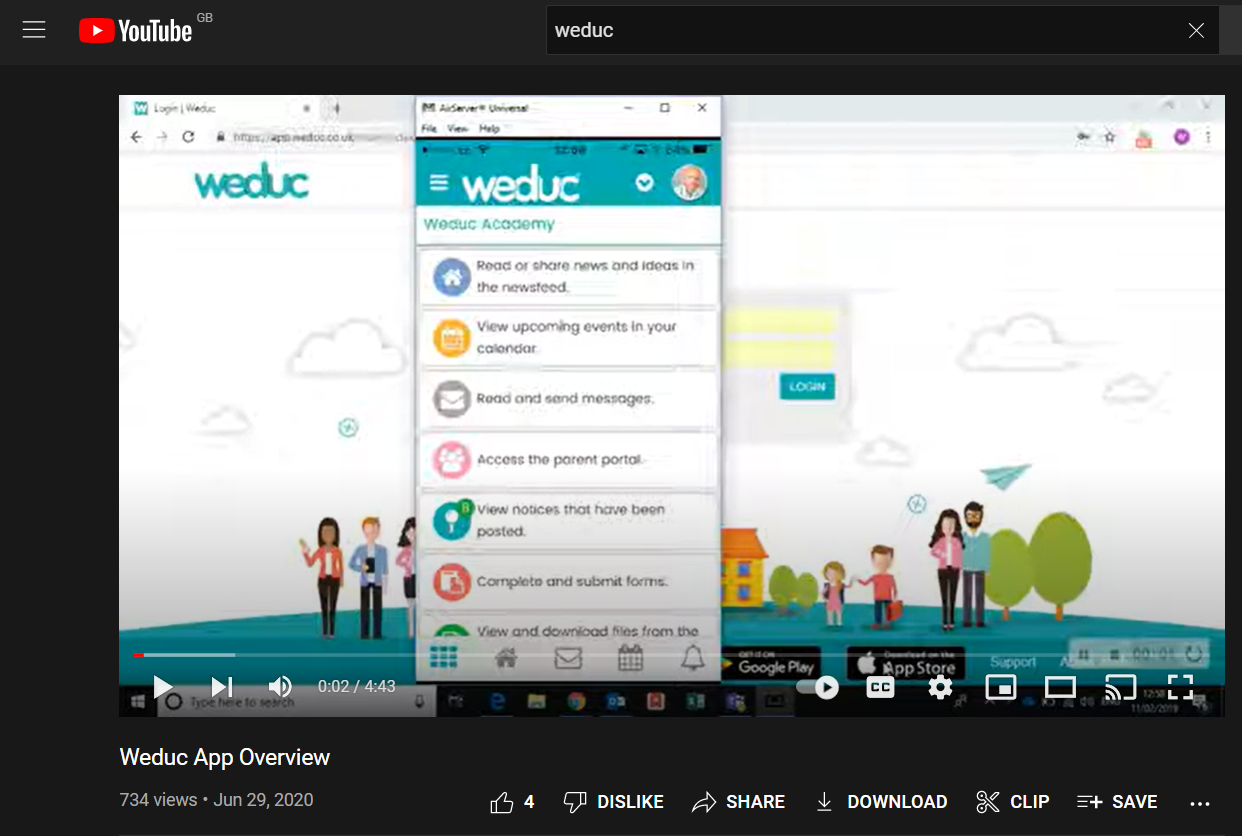Mute the video volume
The width and height of the screenshot is (1242, 836).
280,686
